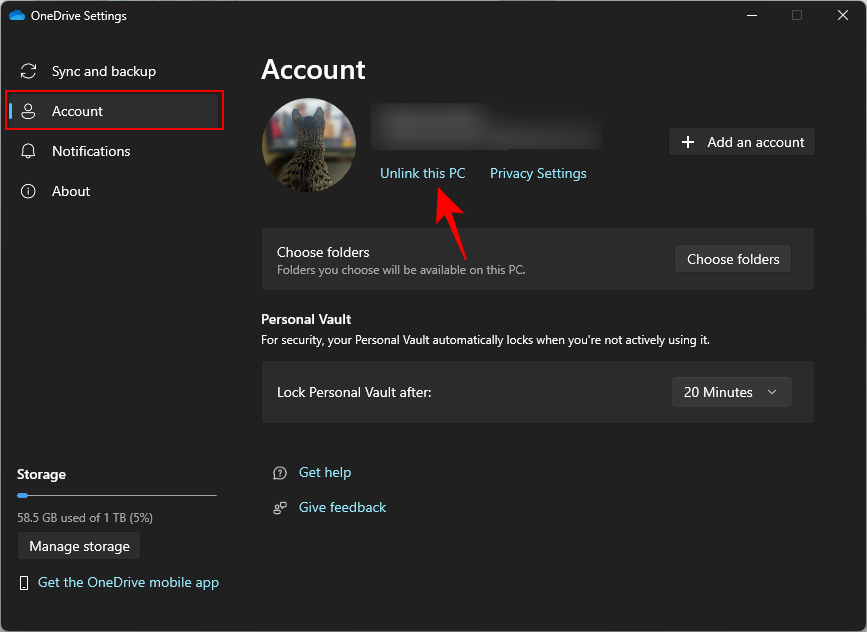This screenshot has width=867, height=632.
Task: Click Unlink this PC link
Action: tap(422, 173)
